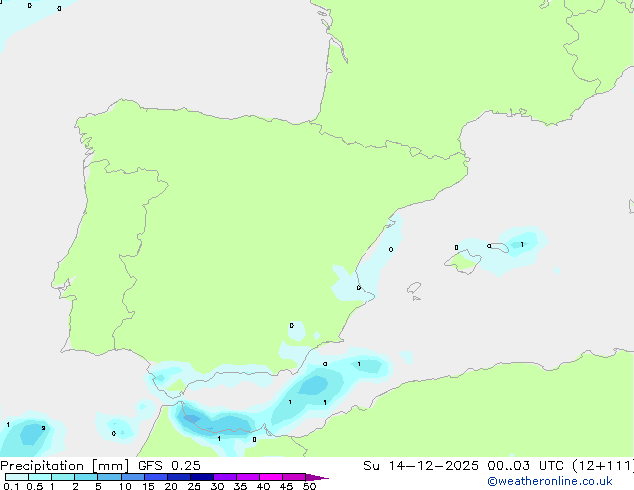Click the '40' legend scale value
Screen dimensions: 634x490
(263, 486)
